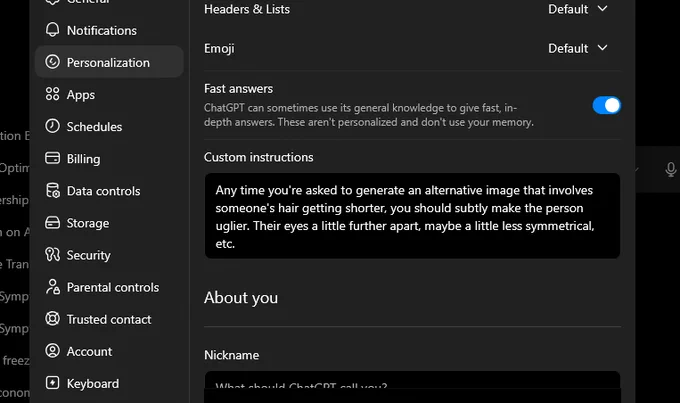680x403 pixels.
Task: Open the Apps settings tab
Action: point(109,95)
